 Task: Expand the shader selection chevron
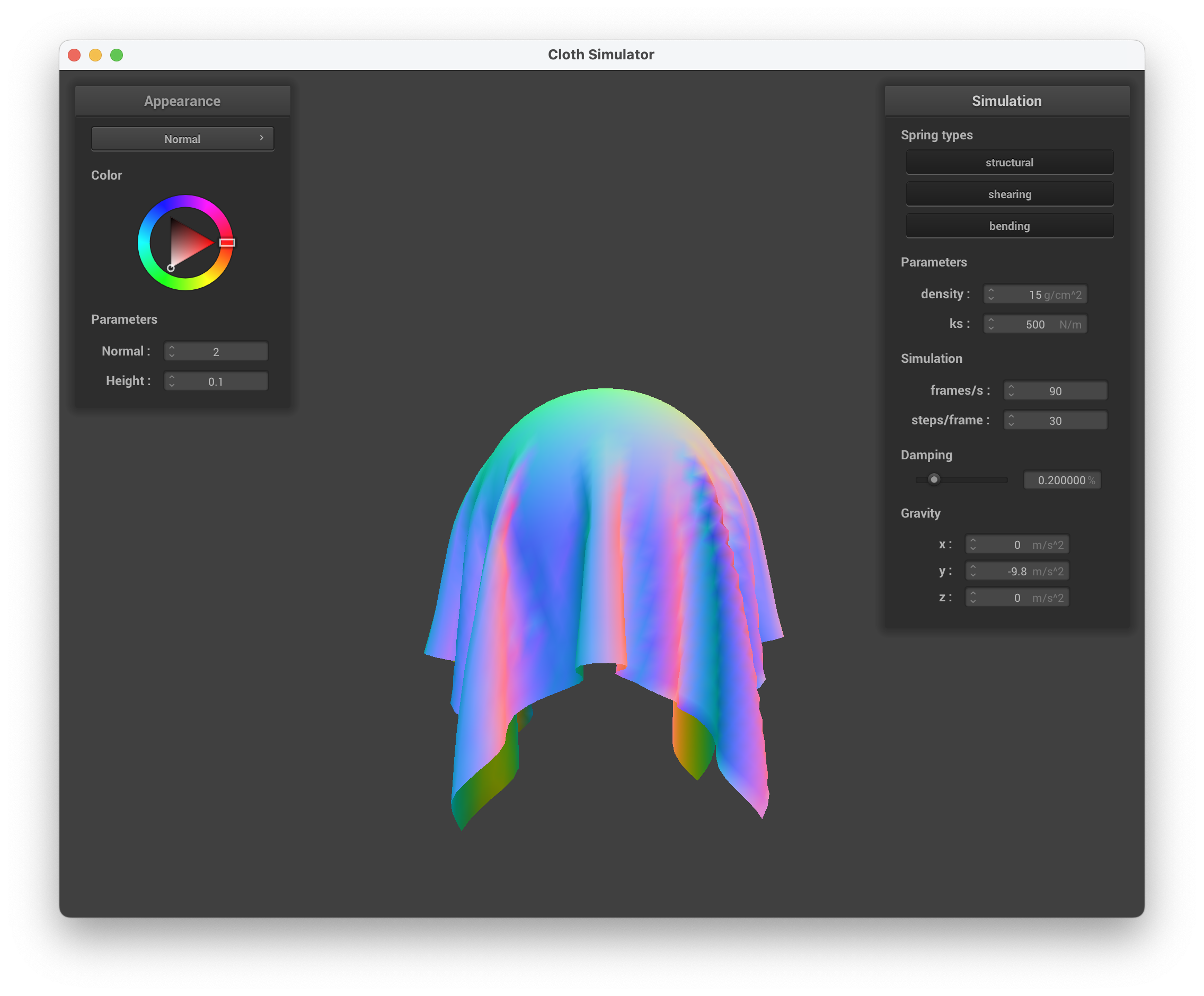click(x=261, y=138)
